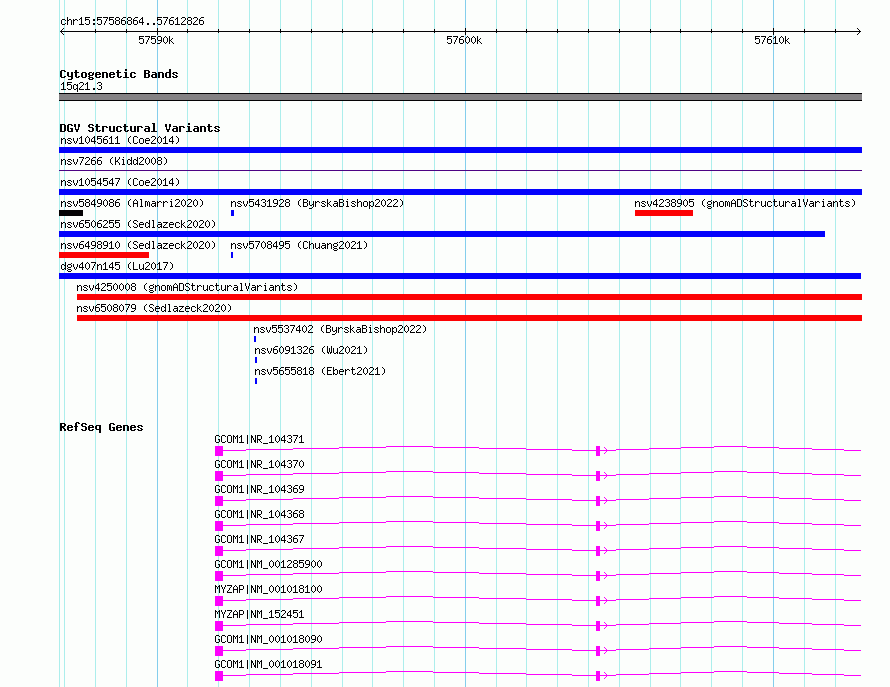890x687 pixels.
Task: Click the 57610k ruler label
Action: click(772, 40)
